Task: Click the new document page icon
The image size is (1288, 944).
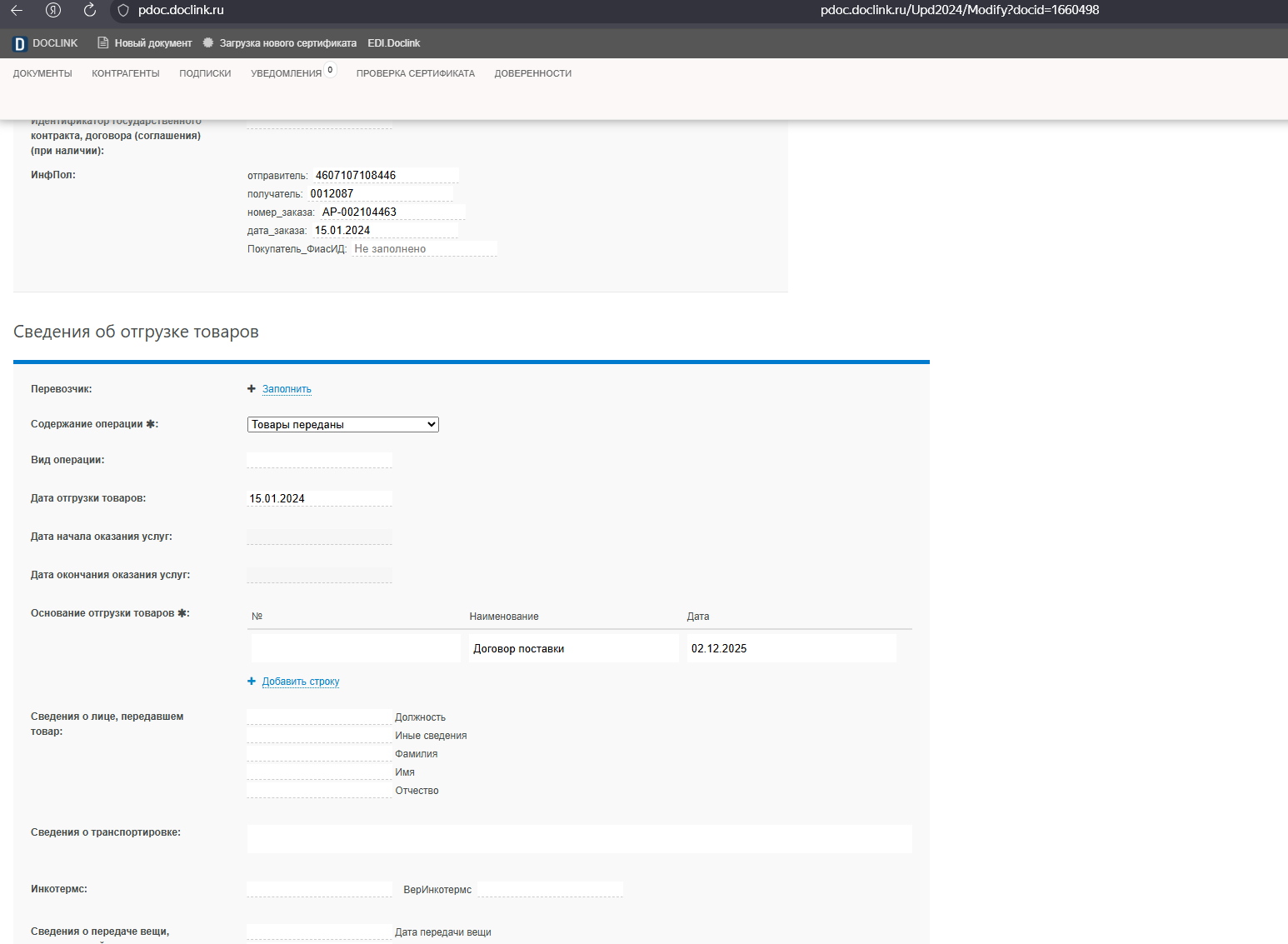Action: [x=103, y=42]
